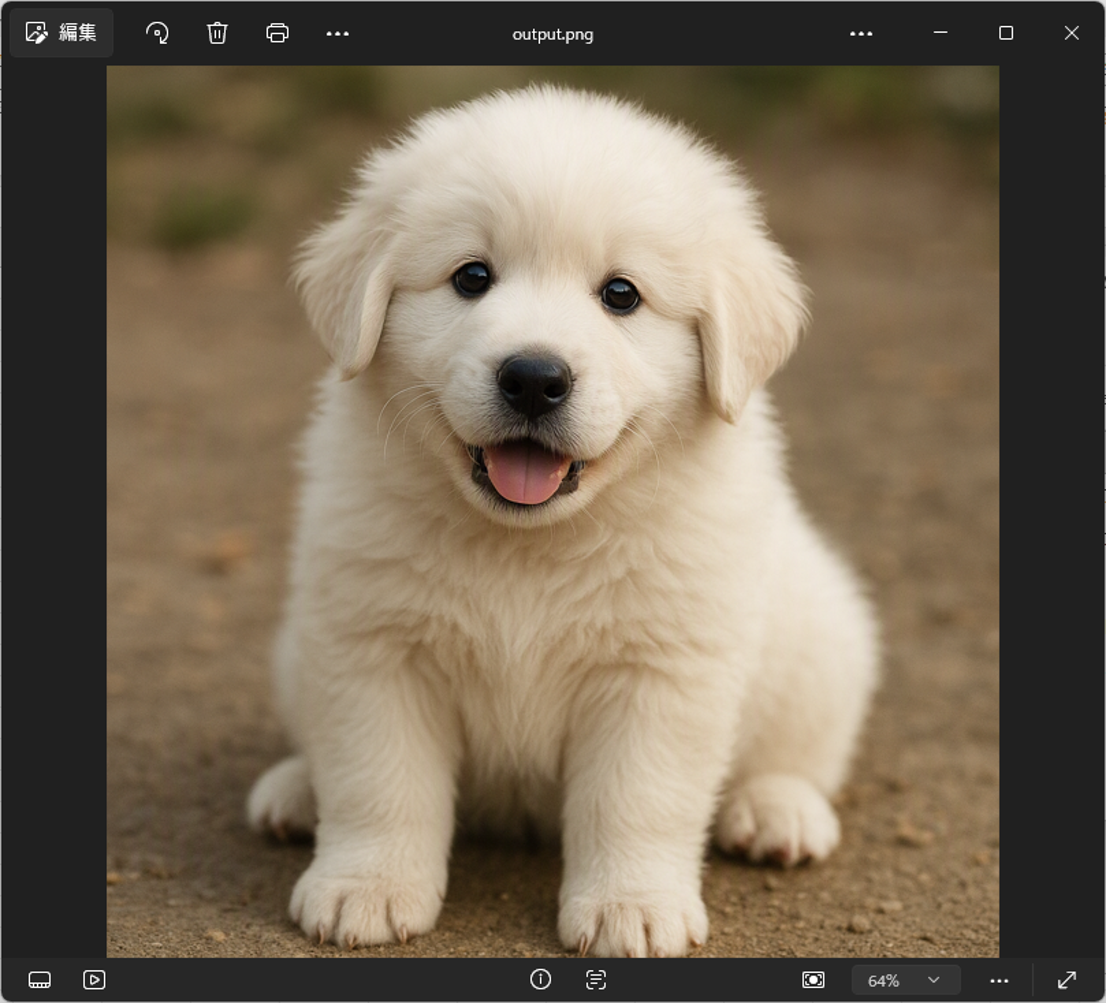
Task: Maximize the Photos window
Action: click(1006, 32)
